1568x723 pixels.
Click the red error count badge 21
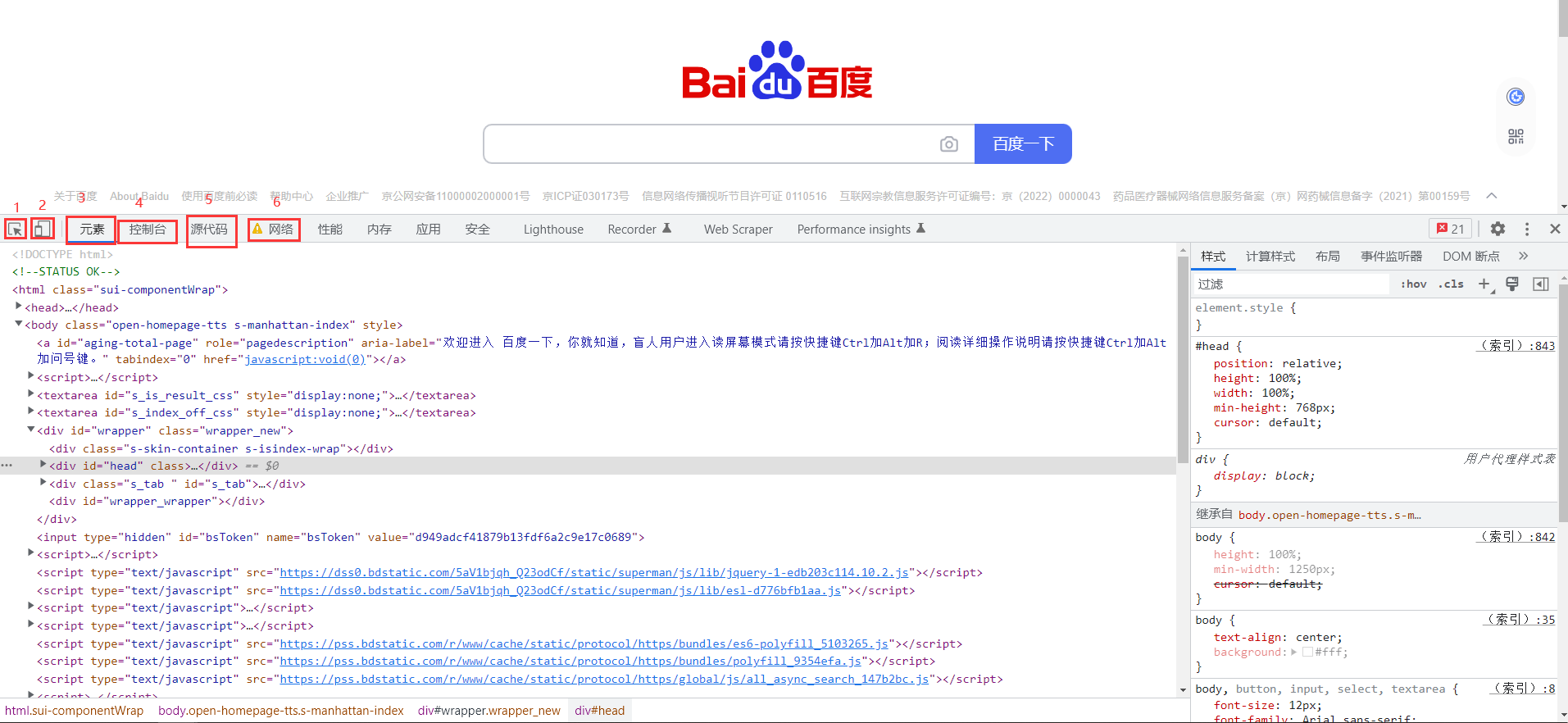[1450, 229]
